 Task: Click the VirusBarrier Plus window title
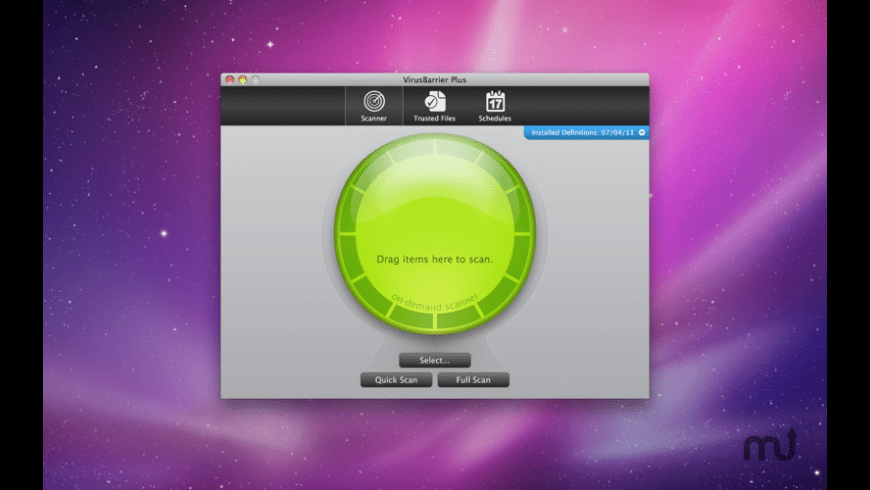[434, 79]
